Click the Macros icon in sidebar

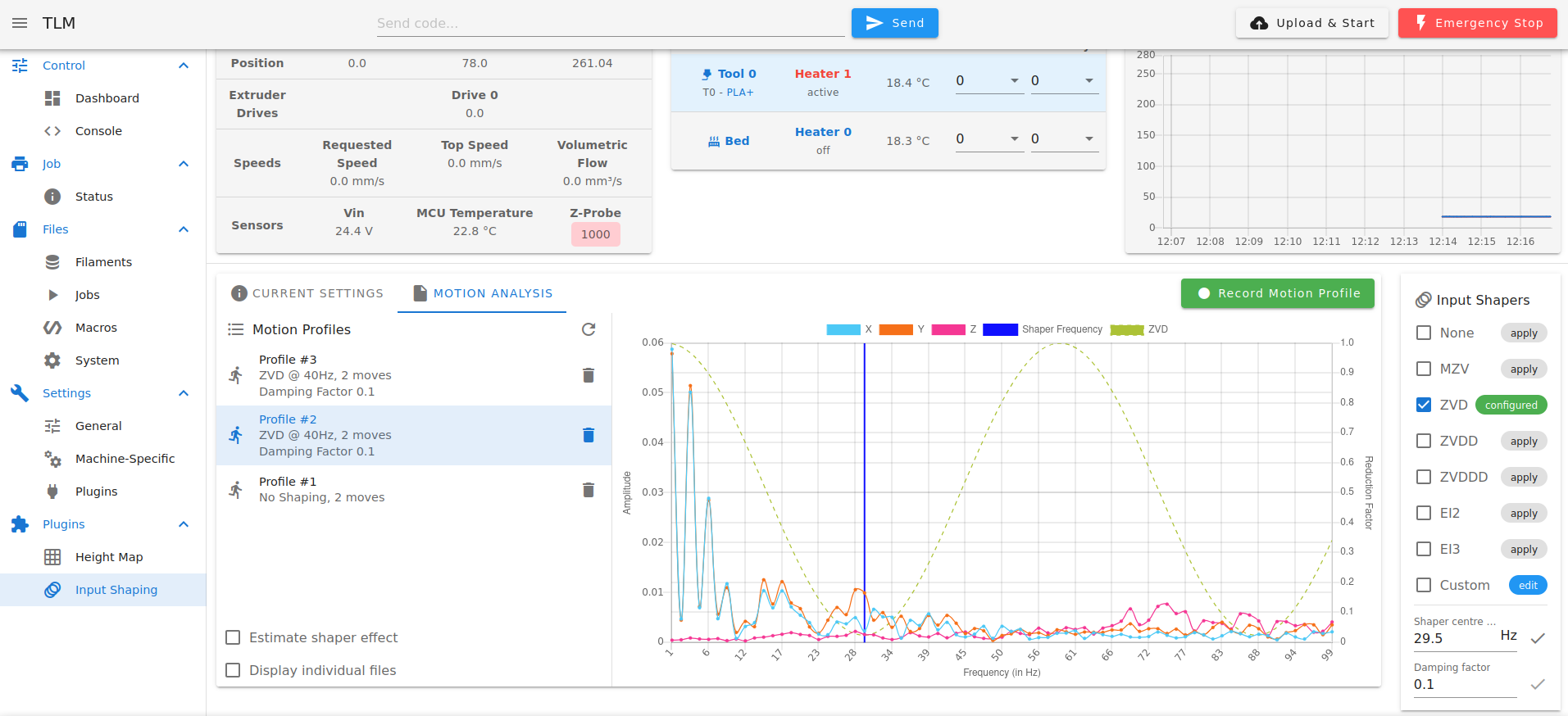(52, 328)
